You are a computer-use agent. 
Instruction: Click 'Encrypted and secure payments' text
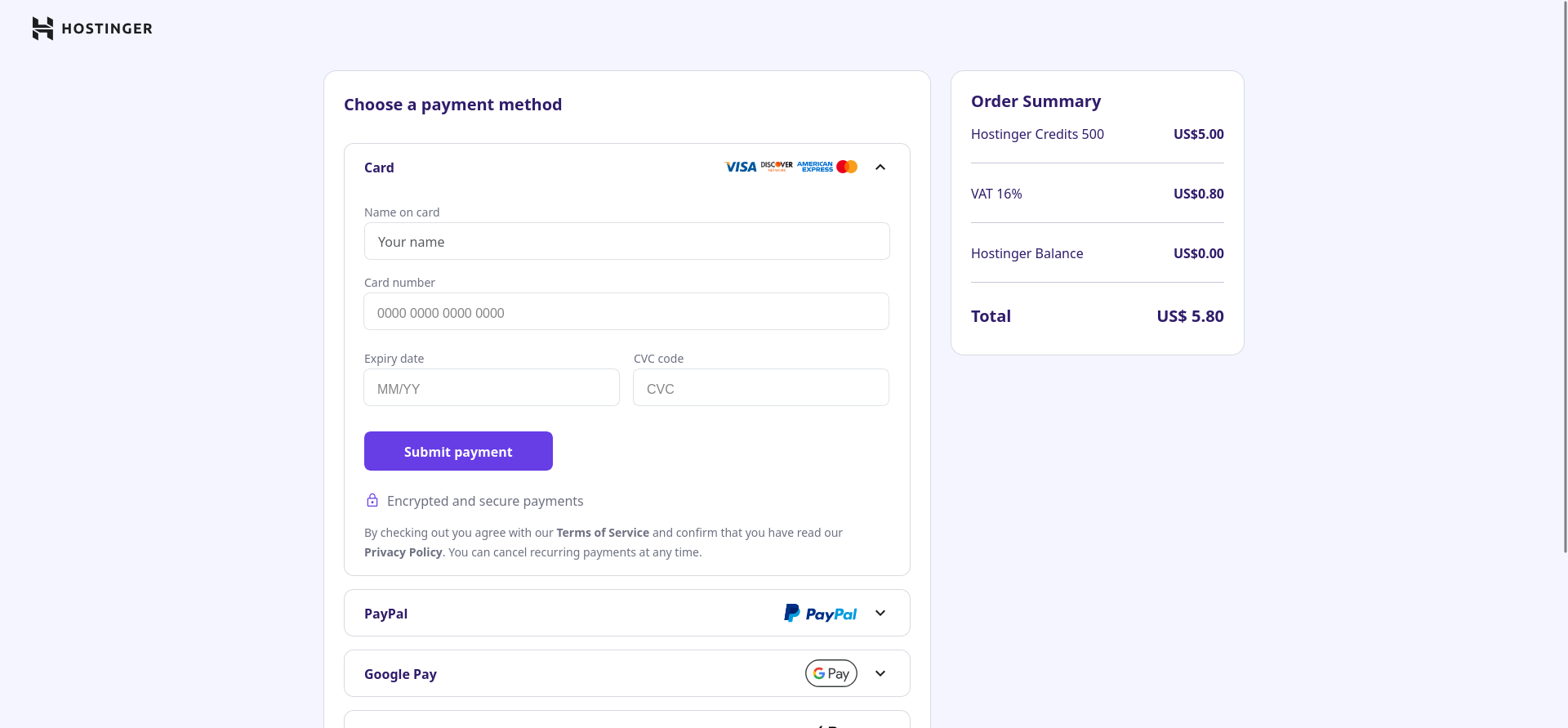(x=485, y=501)
